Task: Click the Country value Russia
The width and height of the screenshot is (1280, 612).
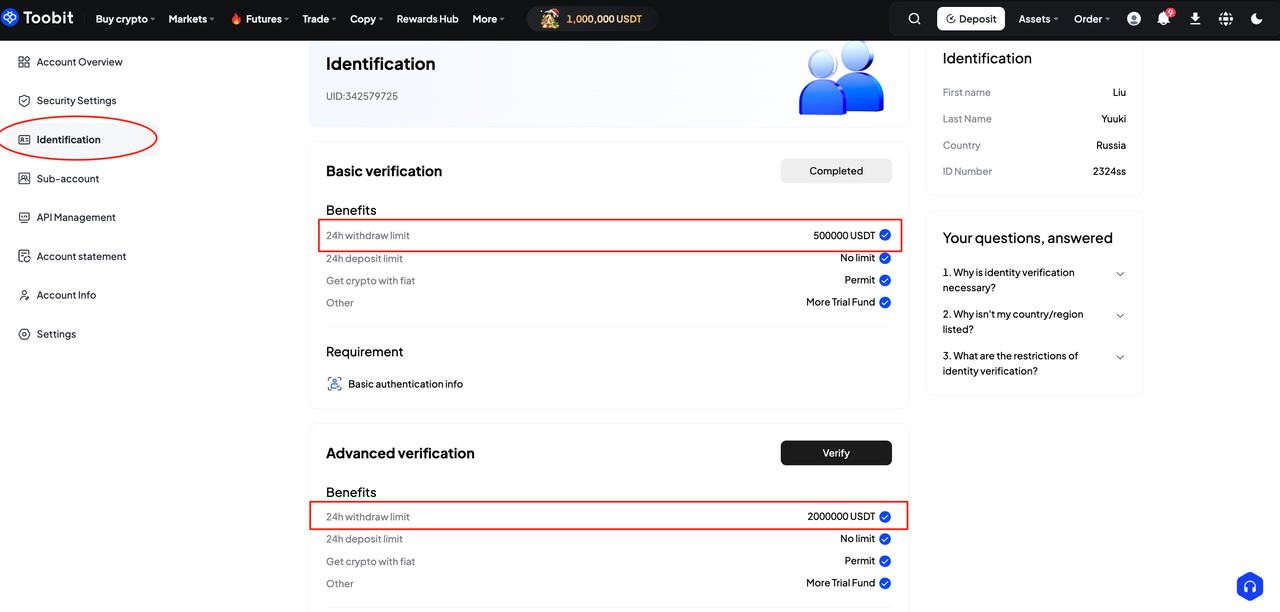Action: click(x=1111, y=145)
